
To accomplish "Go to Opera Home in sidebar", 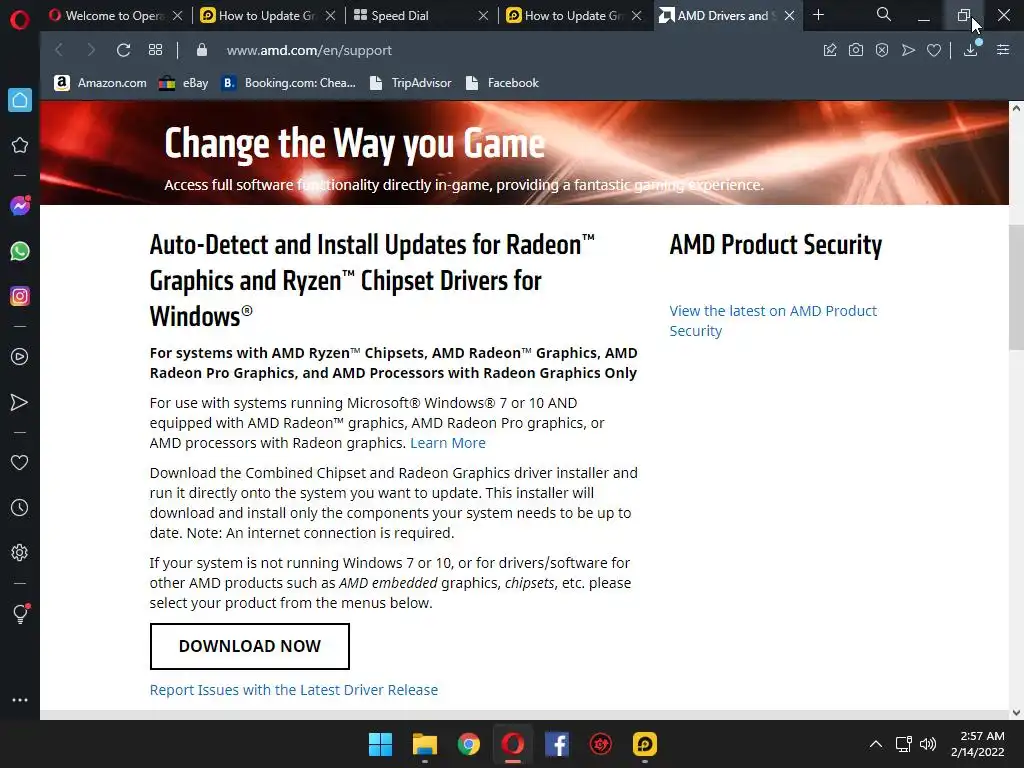I will click(x=20, y=100).
